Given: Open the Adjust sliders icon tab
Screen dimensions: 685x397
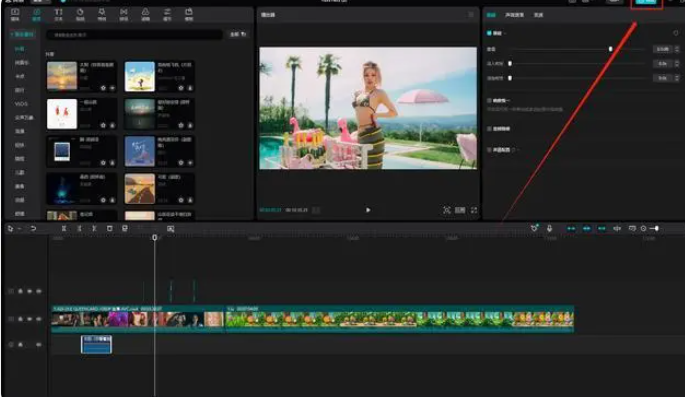Looking at the screenshot, I should (167, 14).
